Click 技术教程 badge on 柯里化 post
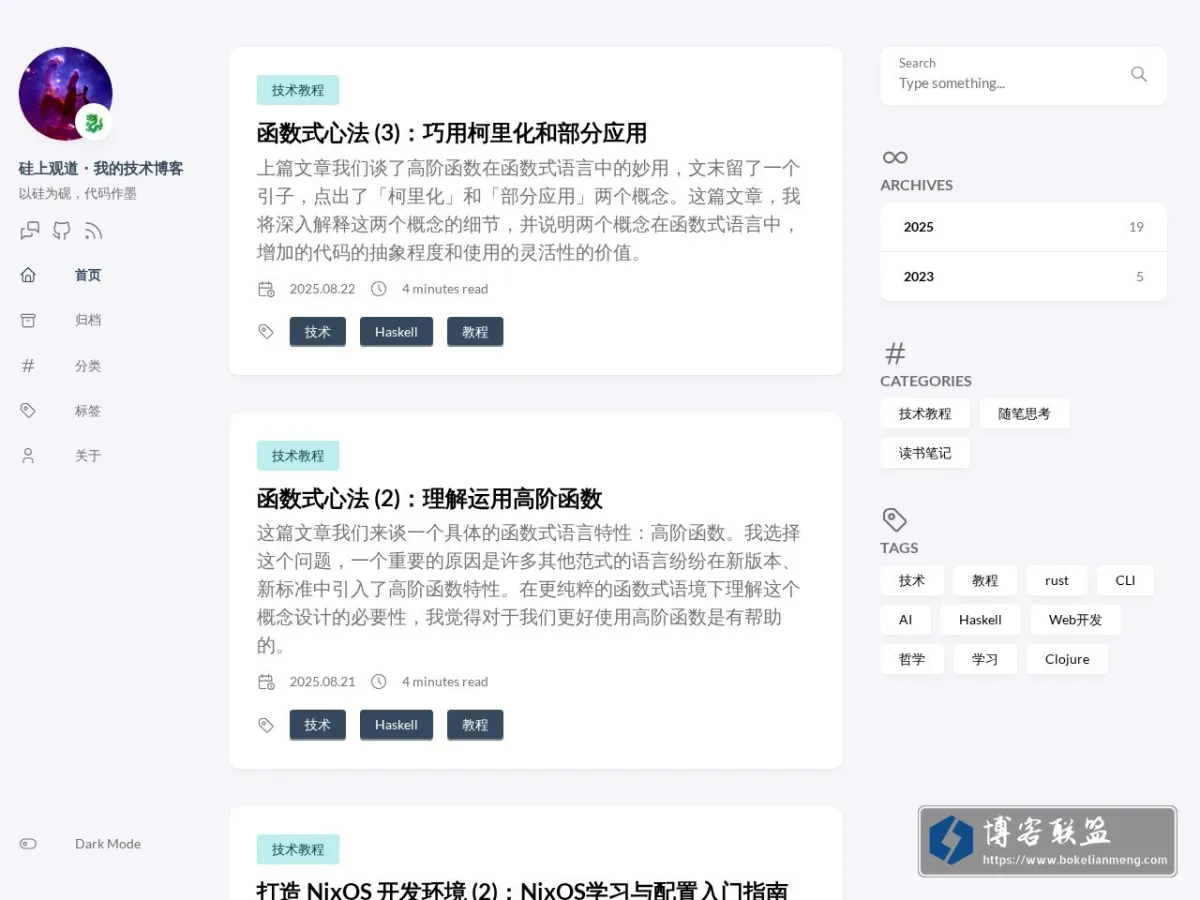Screen dimensions: 1200x900 coord(298,90)
